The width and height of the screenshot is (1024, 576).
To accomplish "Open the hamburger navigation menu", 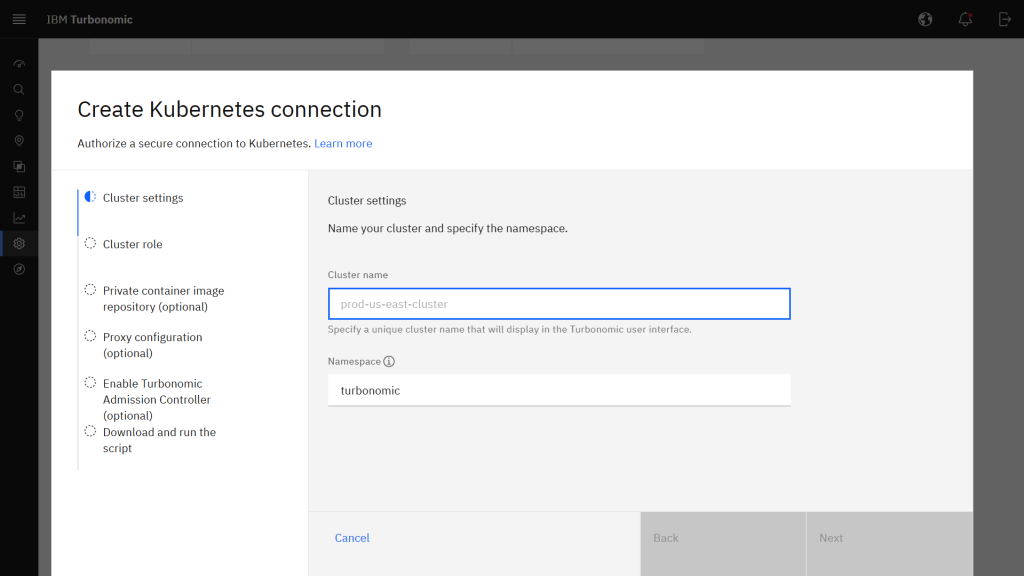I will tap(19, 20).
